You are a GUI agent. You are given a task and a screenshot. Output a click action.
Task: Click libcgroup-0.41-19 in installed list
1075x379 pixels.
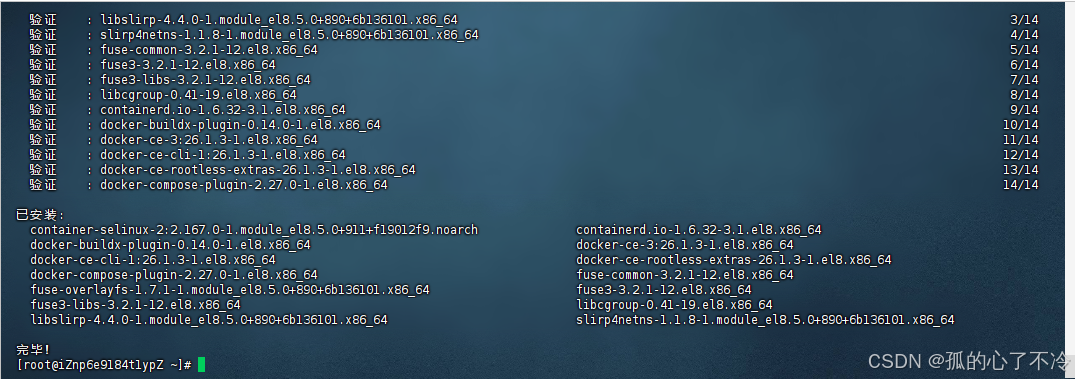[x=674, y=305]
